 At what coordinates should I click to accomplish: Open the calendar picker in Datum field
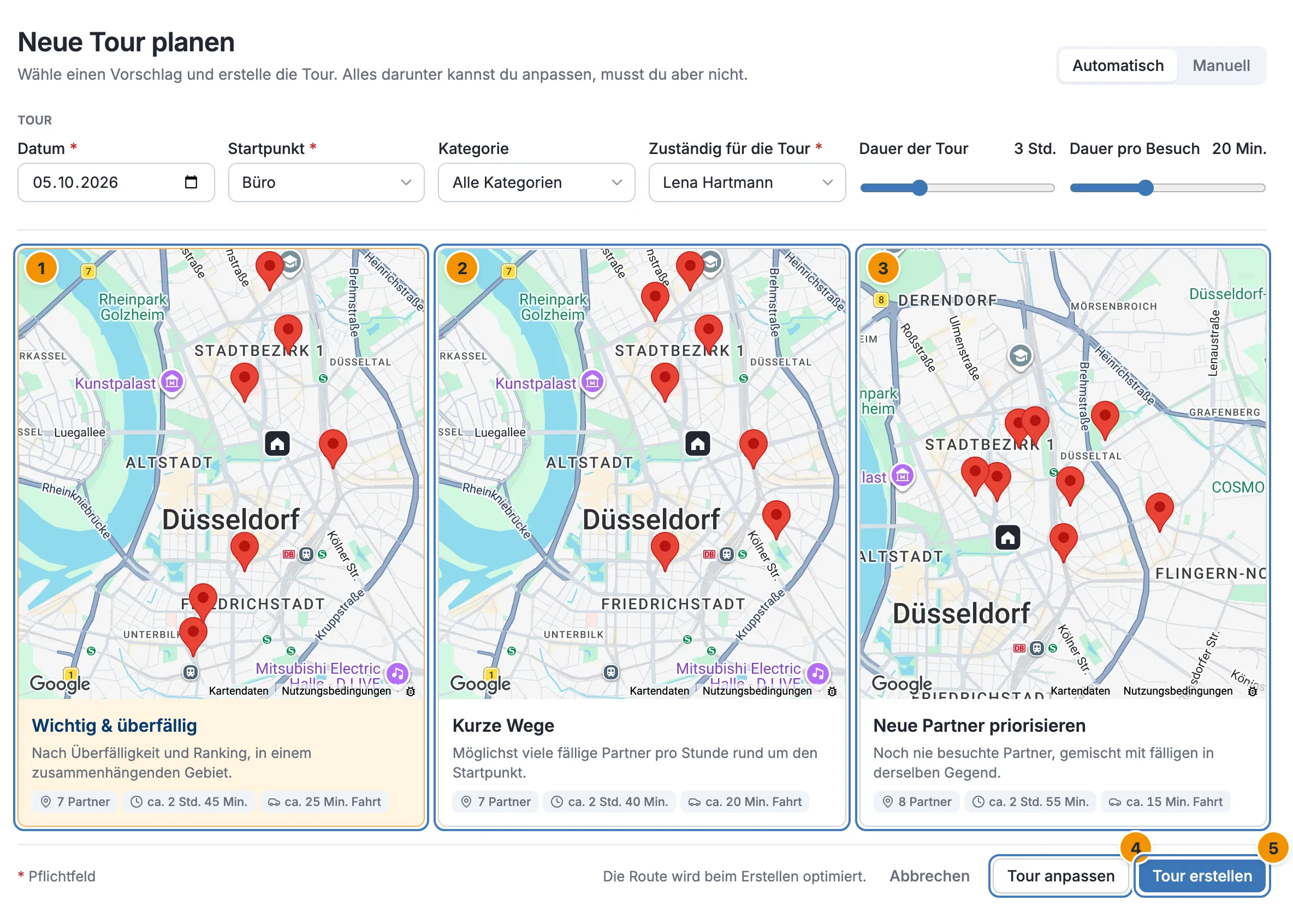(x=191, y=182)
